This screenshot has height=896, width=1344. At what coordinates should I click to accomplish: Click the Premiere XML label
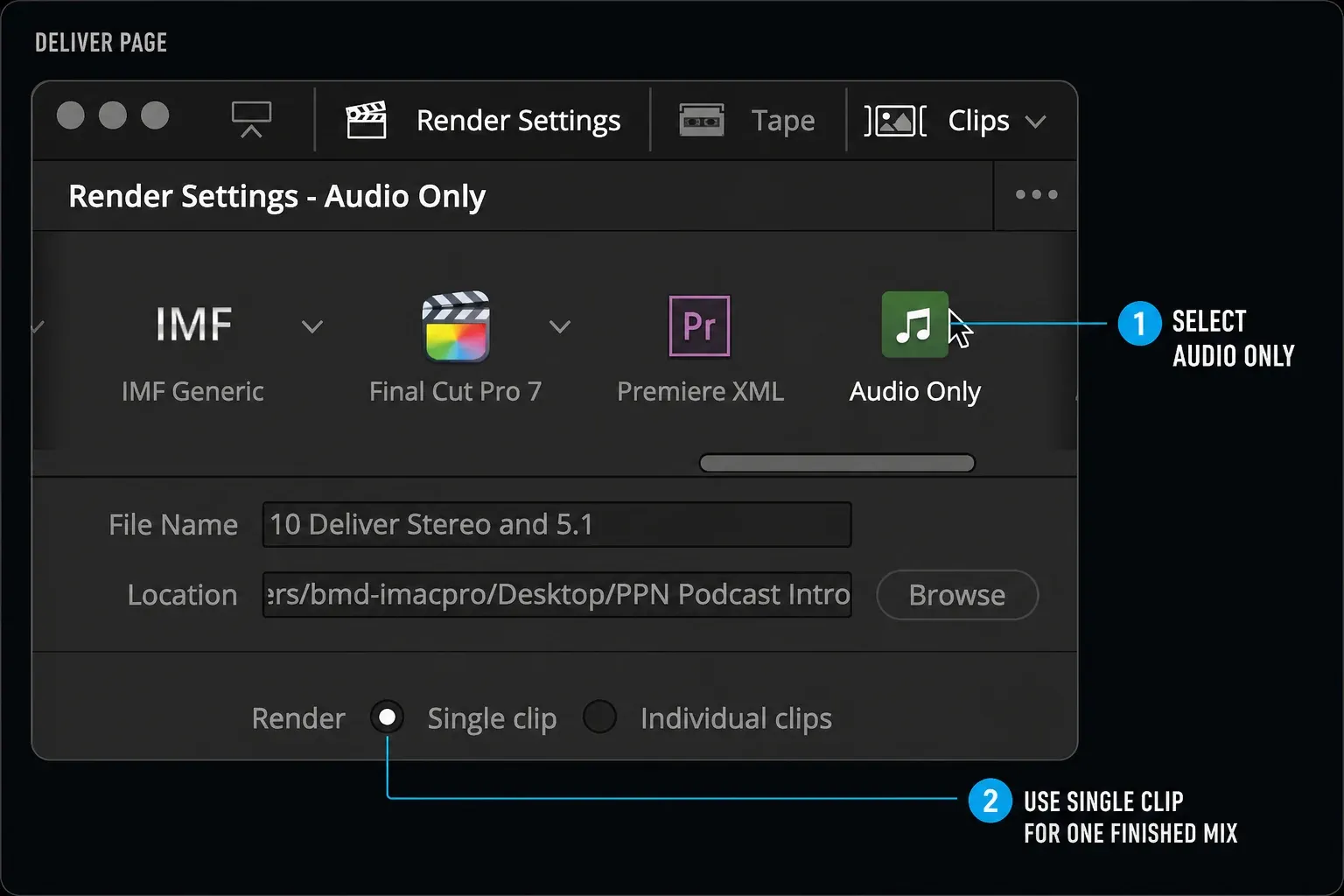700,391
